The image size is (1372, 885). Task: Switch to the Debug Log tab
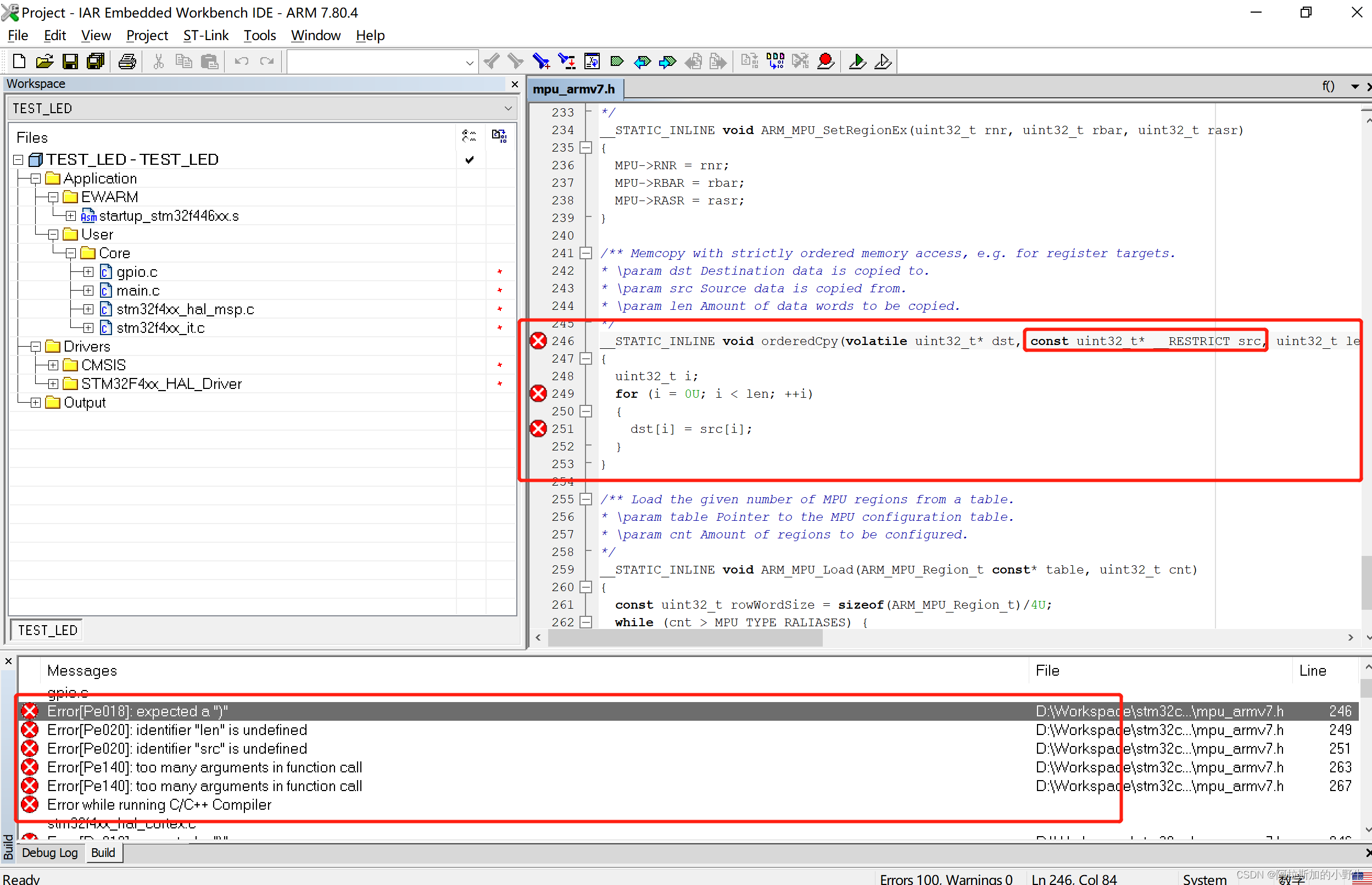pyautogui.click(x=49, y=853)
